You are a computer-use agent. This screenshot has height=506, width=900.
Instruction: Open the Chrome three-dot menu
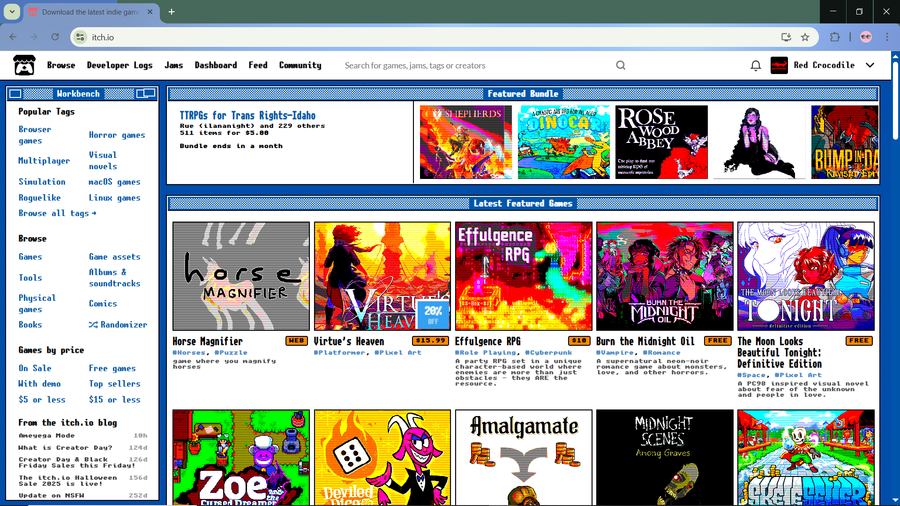coord(887,37)
